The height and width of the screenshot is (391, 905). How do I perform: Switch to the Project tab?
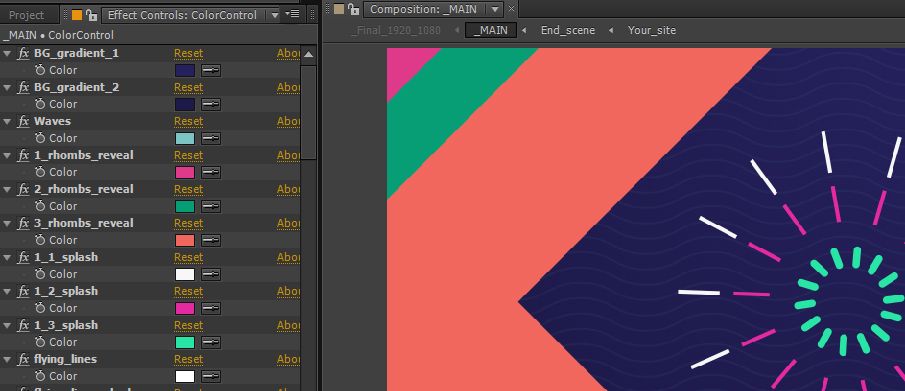[27, 15]
